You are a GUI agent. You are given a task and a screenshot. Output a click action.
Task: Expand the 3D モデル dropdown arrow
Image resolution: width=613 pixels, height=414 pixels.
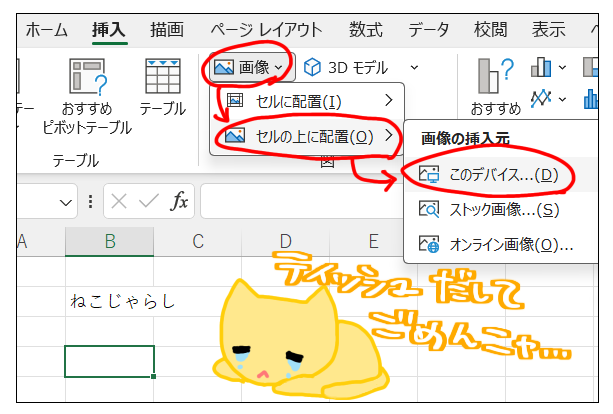[414, 68]
